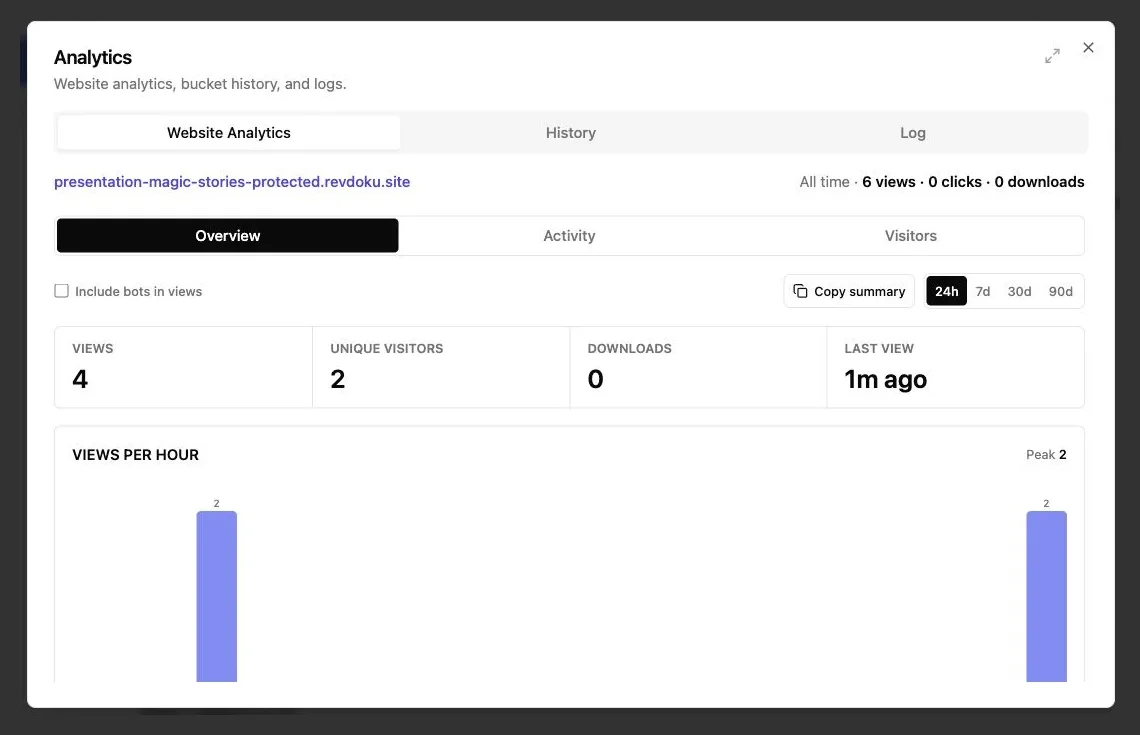This screenshot has height=735, width=1140.
Task: Open the History tab
Action: (x=571, y=132)
